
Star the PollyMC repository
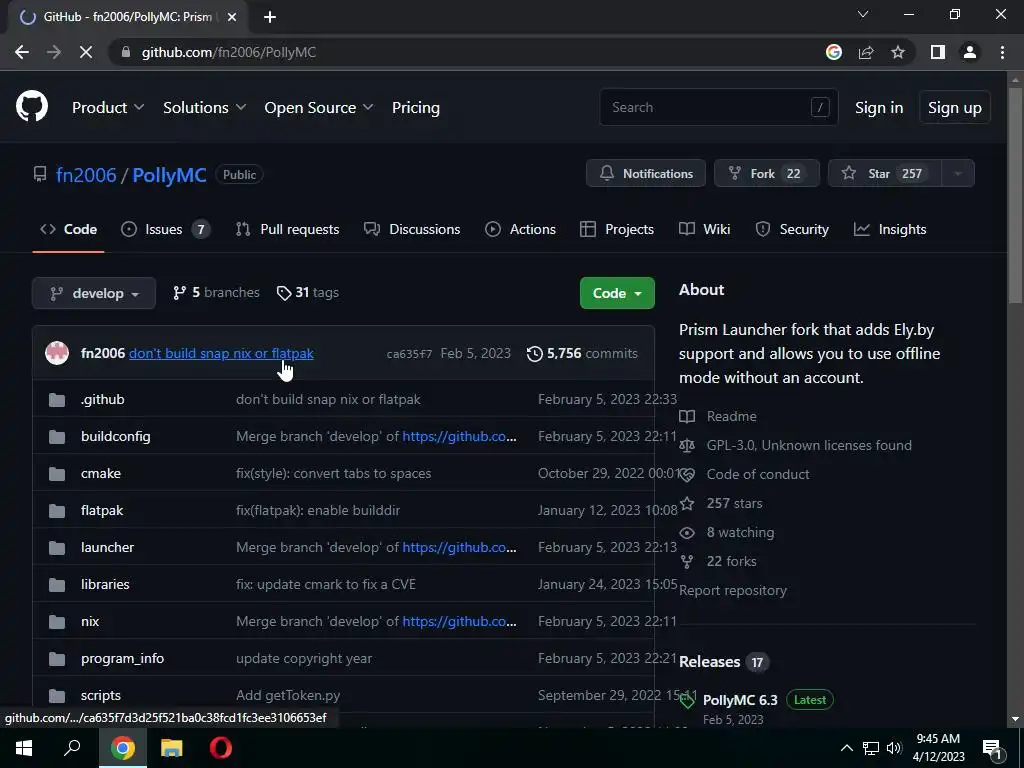click(885, 174)
